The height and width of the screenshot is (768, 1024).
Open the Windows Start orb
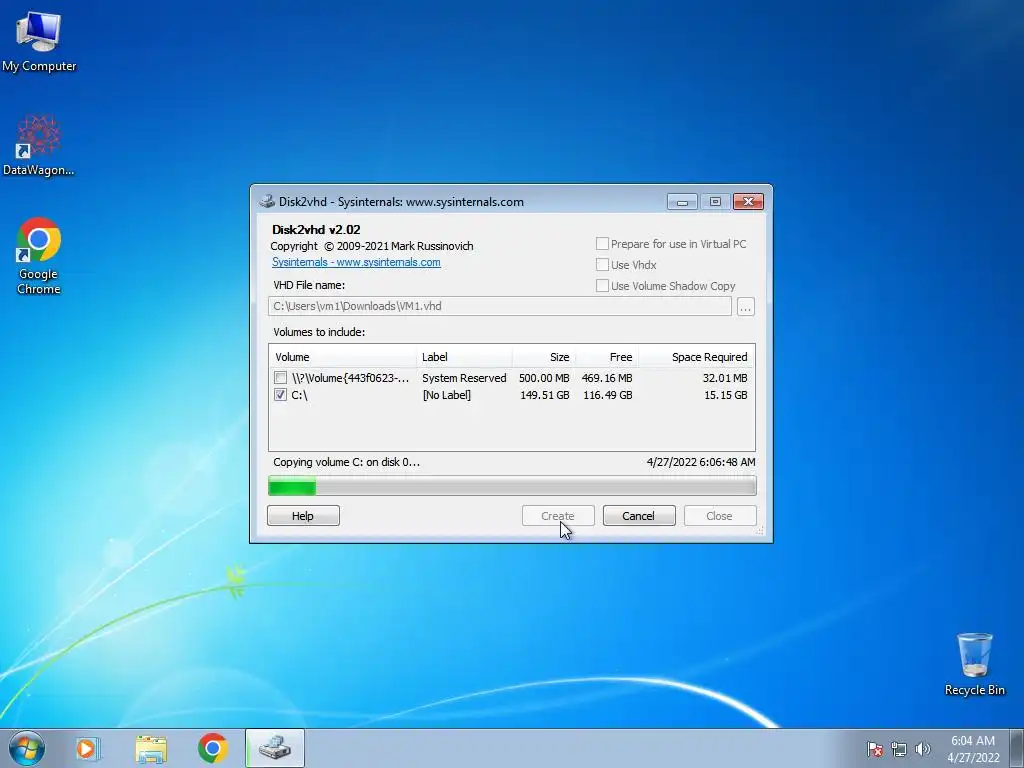tap(26, 748)
